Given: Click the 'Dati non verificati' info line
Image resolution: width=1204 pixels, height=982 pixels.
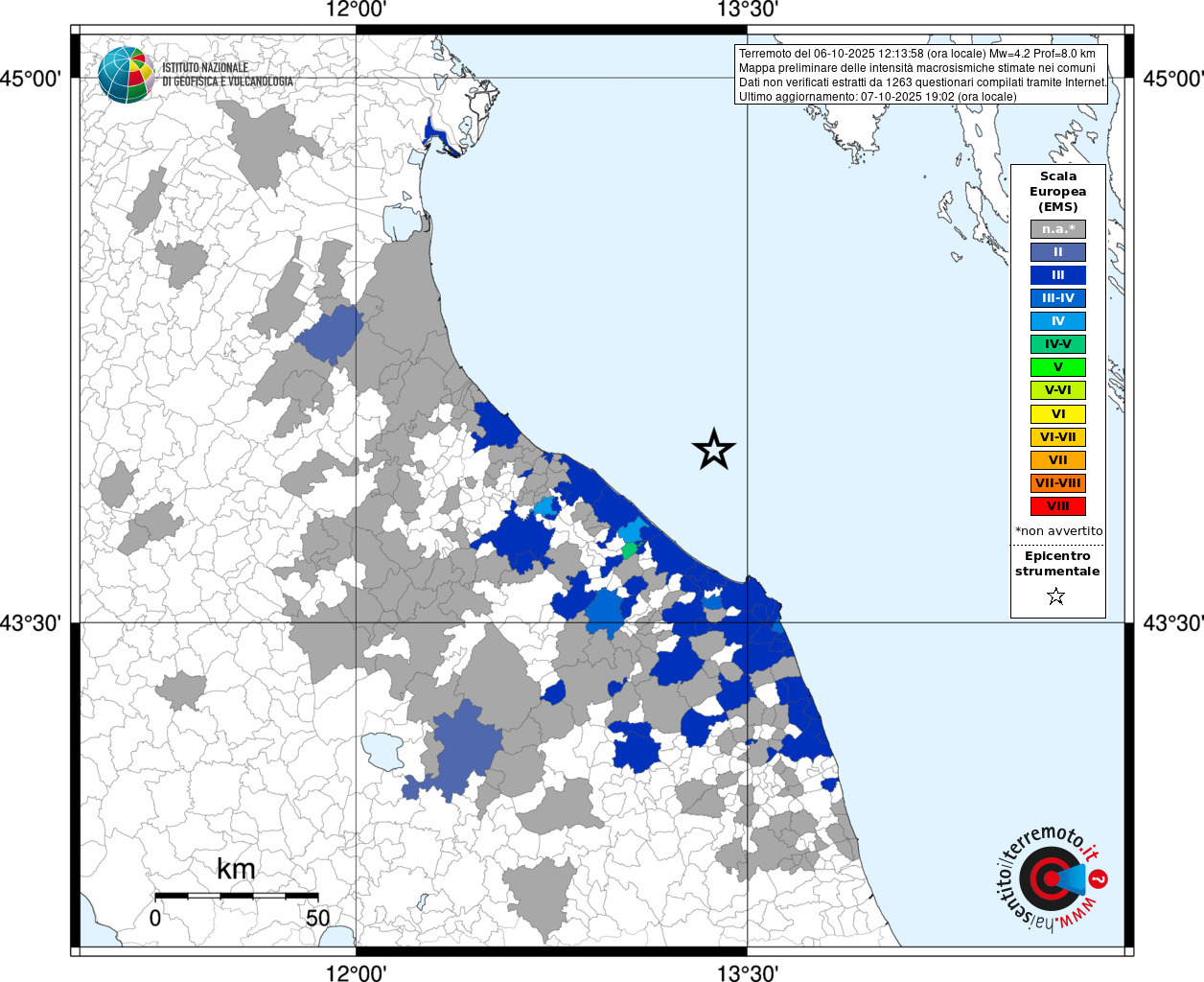Looking at the screenshot, I should tap(922, 82).
